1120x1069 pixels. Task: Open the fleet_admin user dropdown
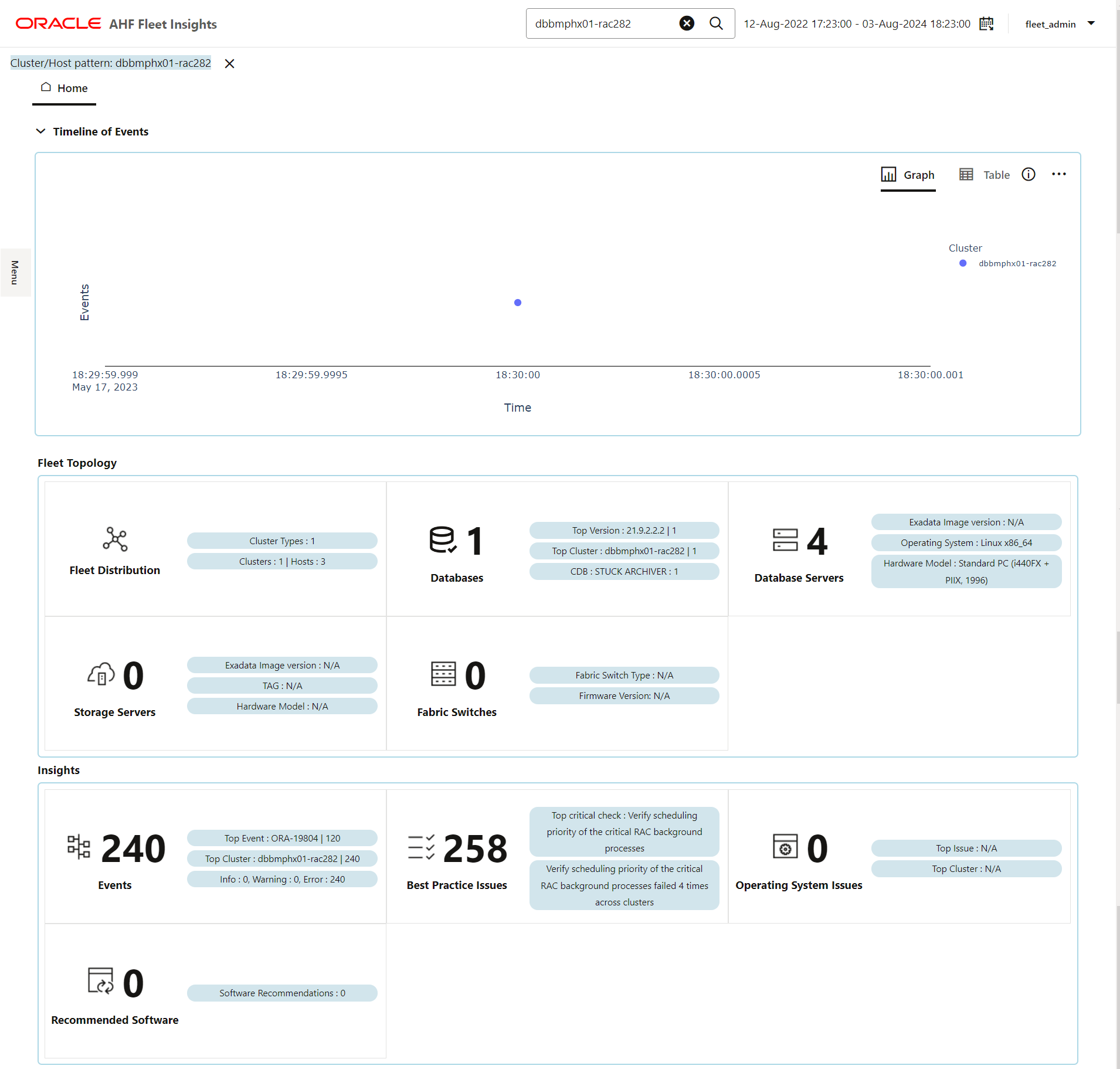click(x=1060, y=24)
